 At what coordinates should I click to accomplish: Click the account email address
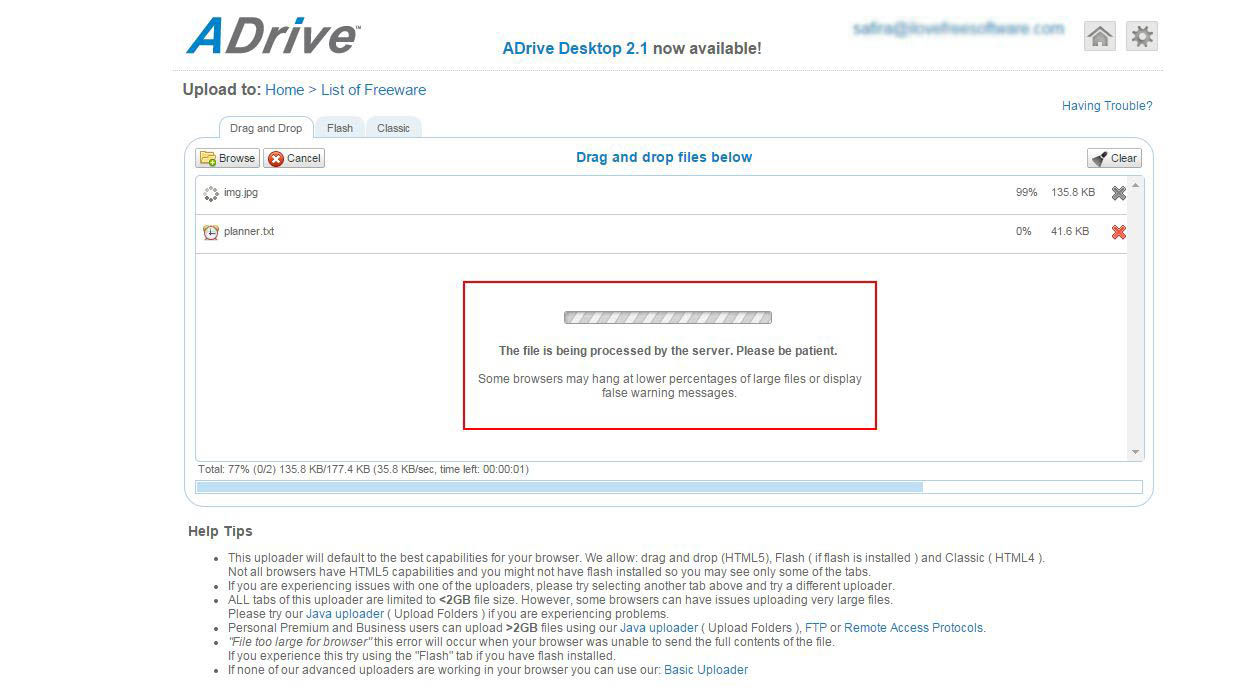pos(959,29)
